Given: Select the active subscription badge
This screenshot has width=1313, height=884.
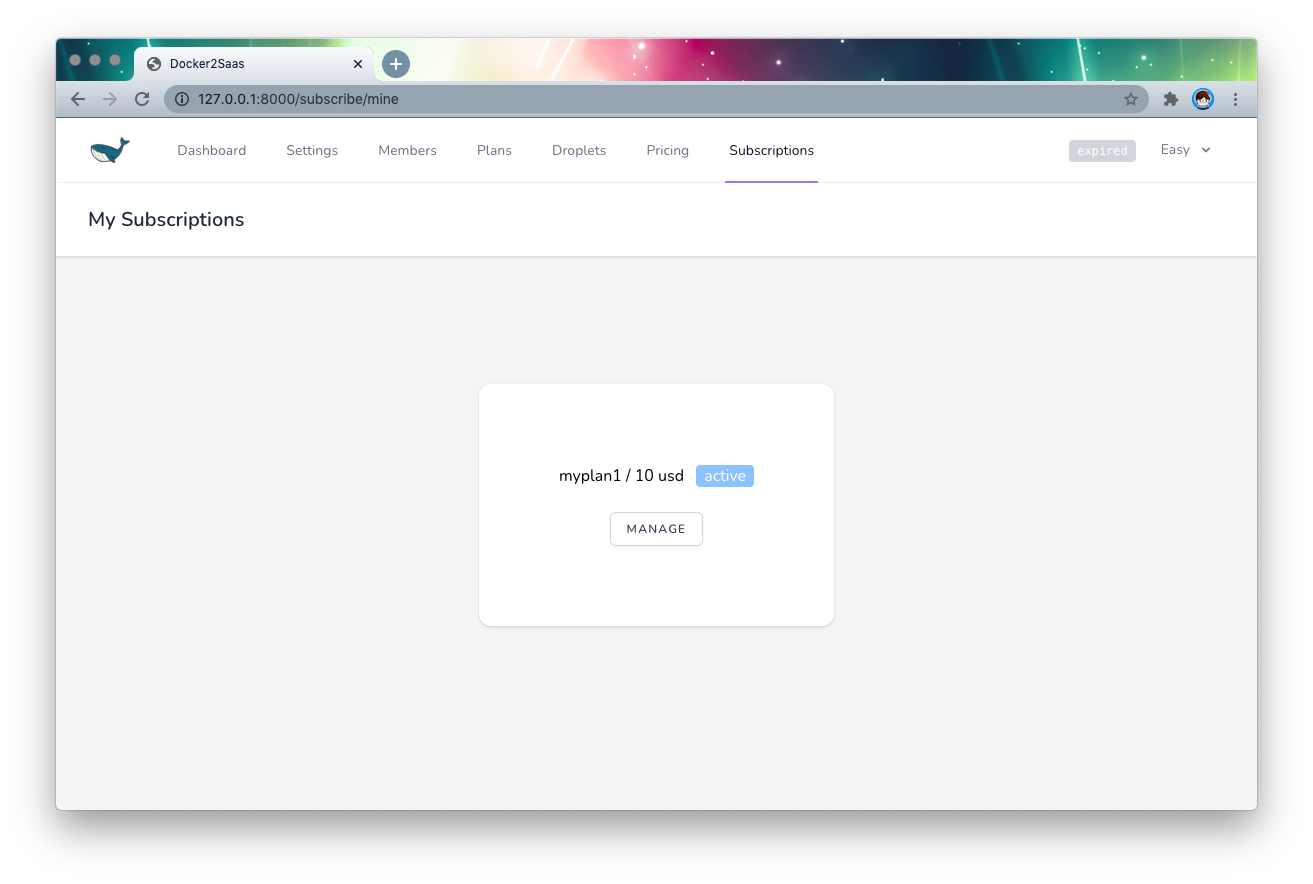Looking at the screenshot, I should (724, 476).
